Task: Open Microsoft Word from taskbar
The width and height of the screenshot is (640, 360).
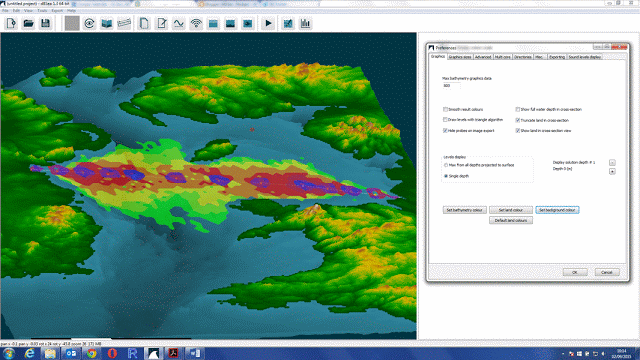Action: pos(195,353)
